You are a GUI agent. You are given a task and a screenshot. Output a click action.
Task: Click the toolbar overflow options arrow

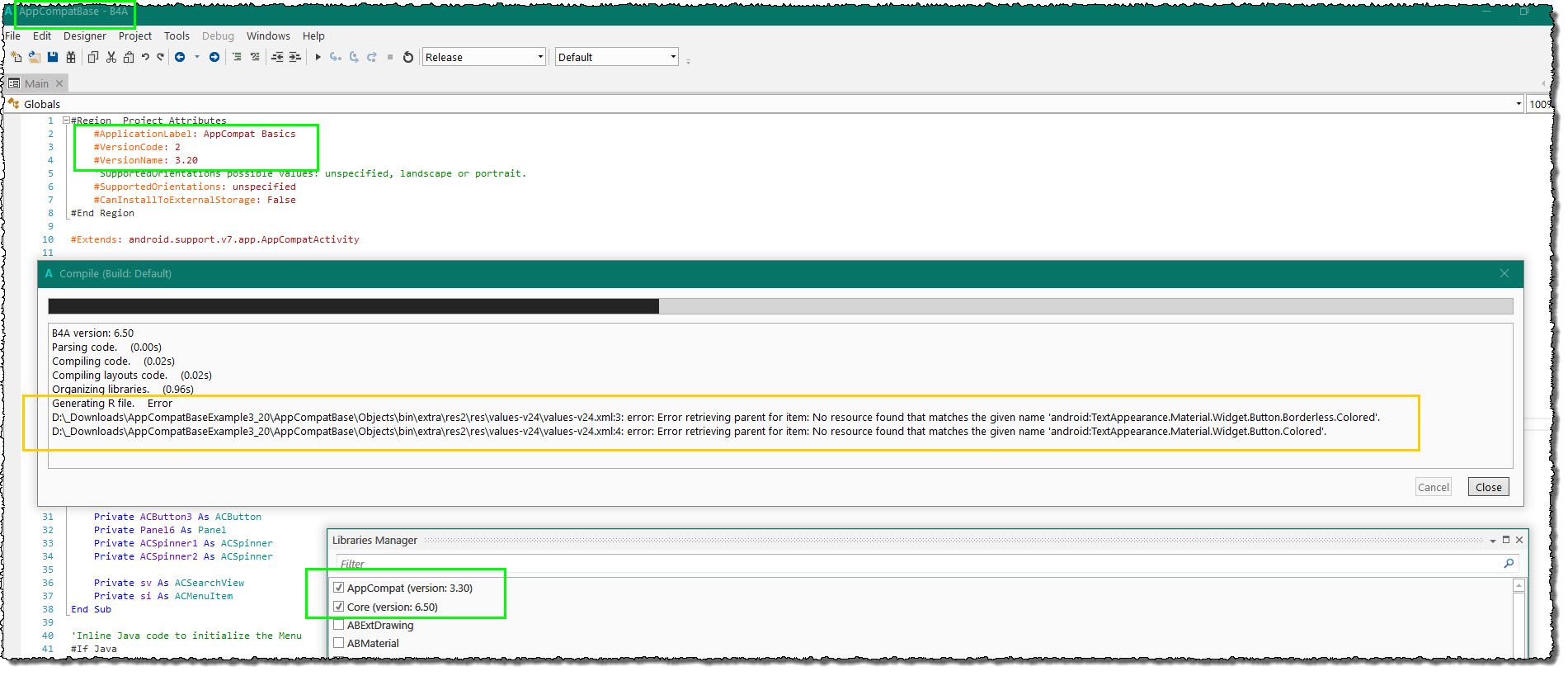(688, 60)
